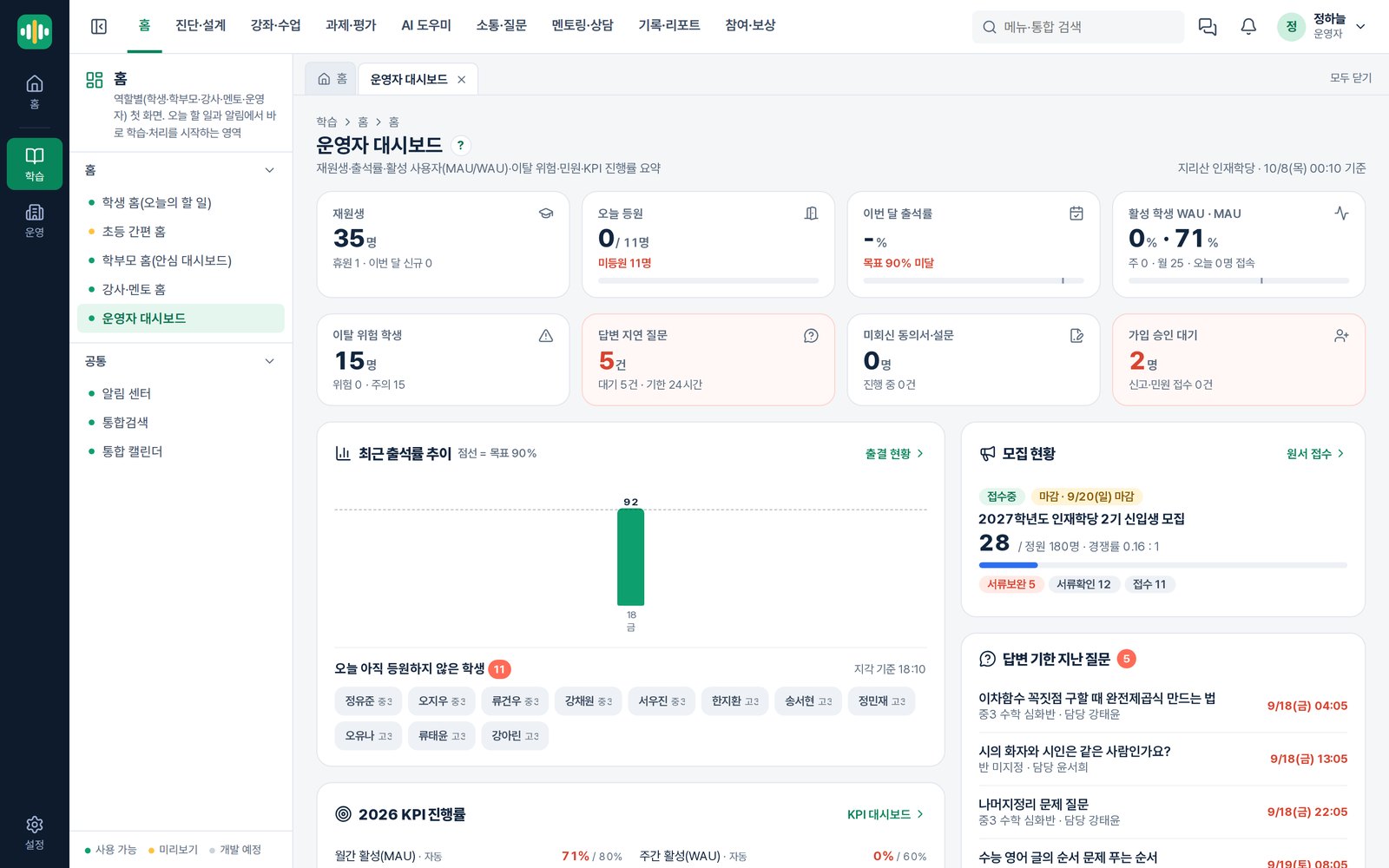Open the chat messages icon
Screen dimensions: 1389x868
coord(1208,27)
